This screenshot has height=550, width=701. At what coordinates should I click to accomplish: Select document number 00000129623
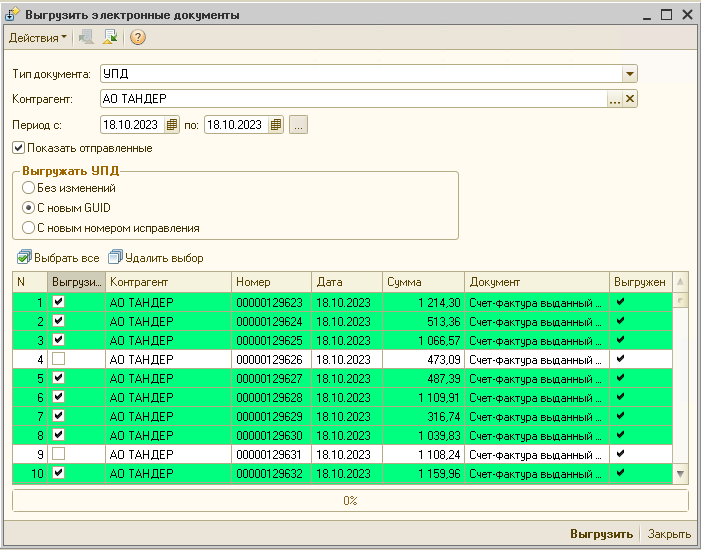point(269,303)
